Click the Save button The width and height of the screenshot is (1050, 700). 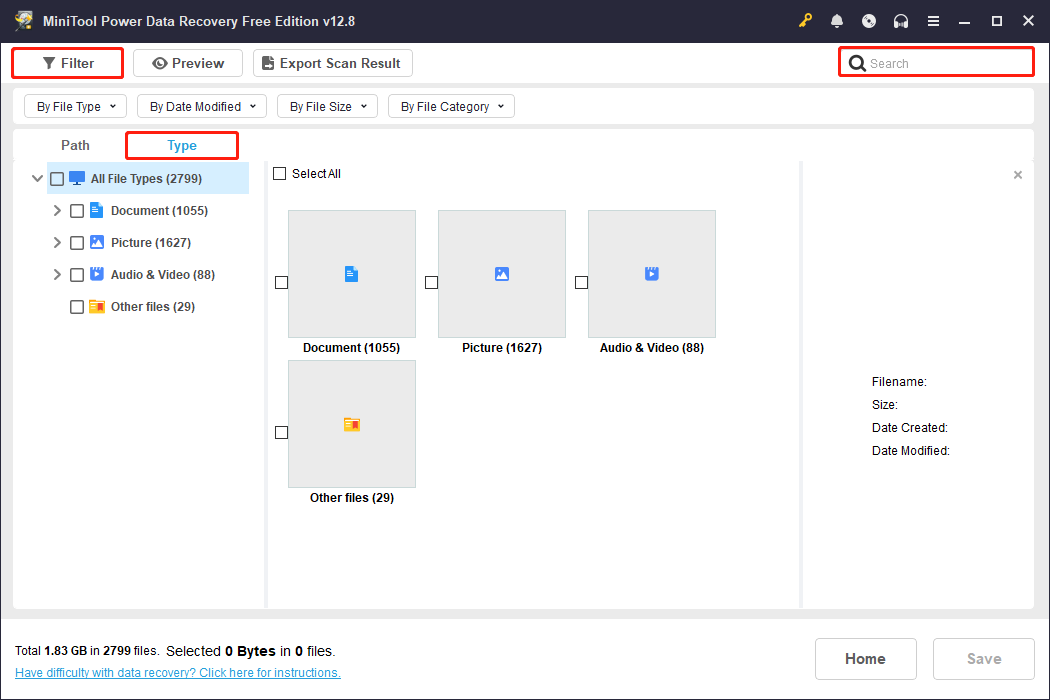(984, 658)
